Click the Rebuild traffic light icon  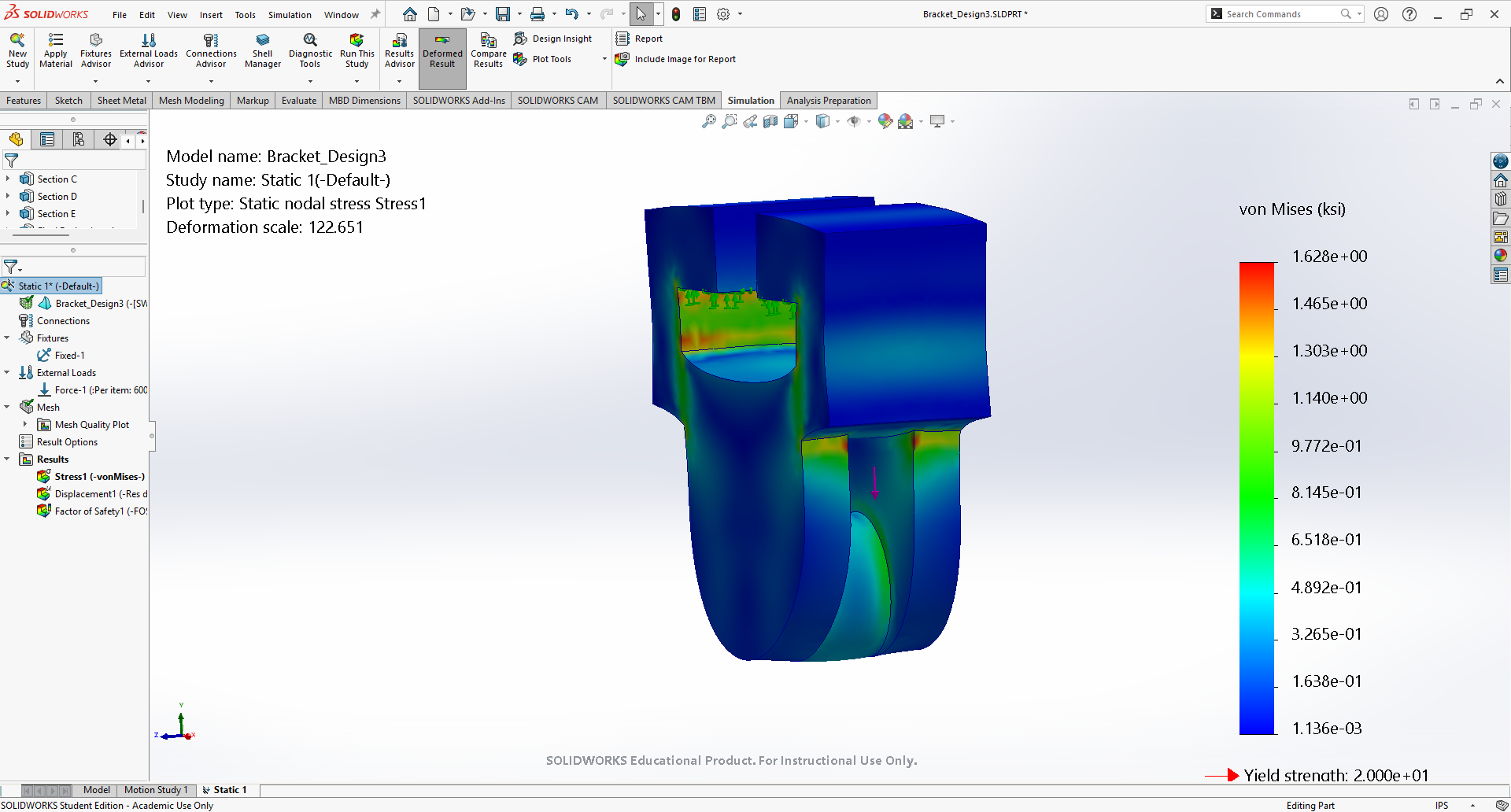(x=676, y=14)
